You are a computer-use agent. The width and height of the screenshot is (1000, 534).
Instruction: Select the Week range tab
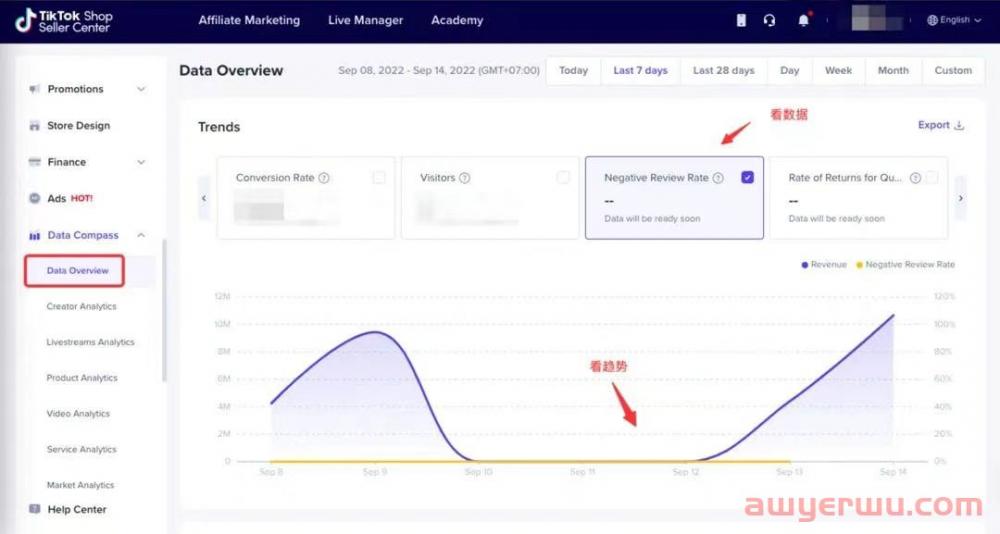click(x=838, y=70)
